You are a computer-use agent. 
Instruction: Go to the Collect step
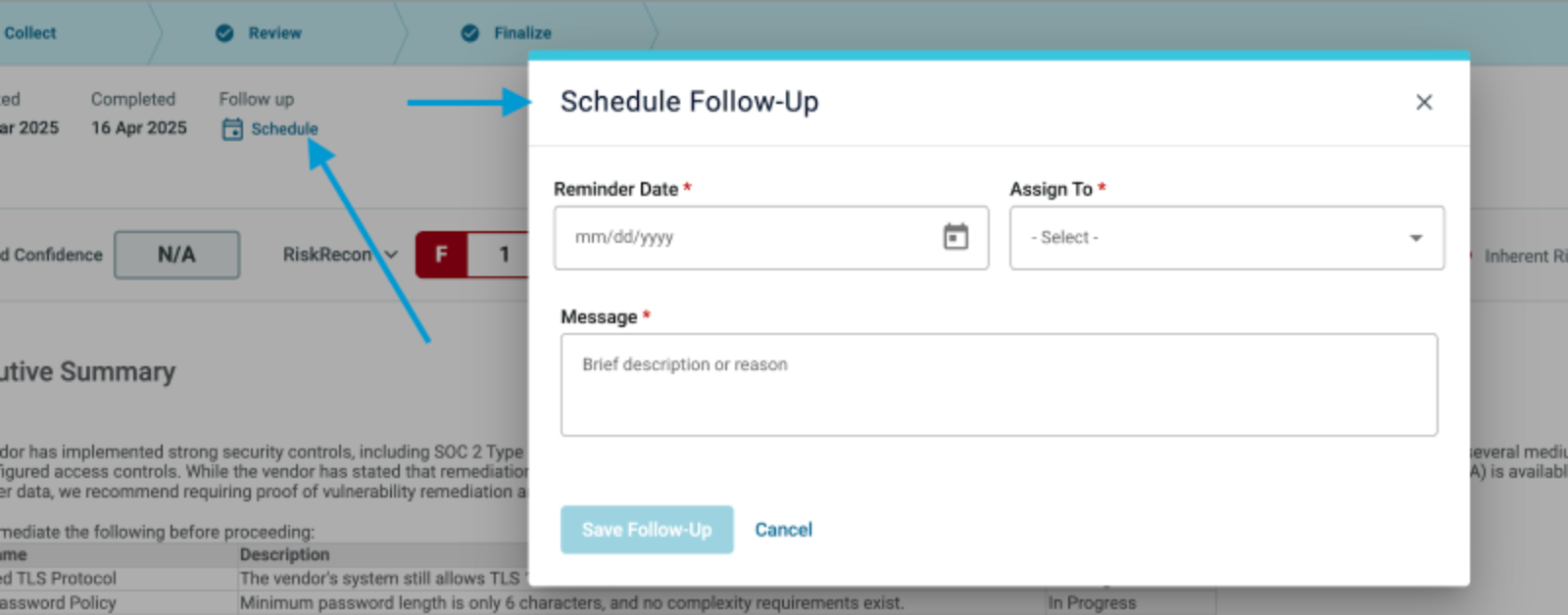30,33
